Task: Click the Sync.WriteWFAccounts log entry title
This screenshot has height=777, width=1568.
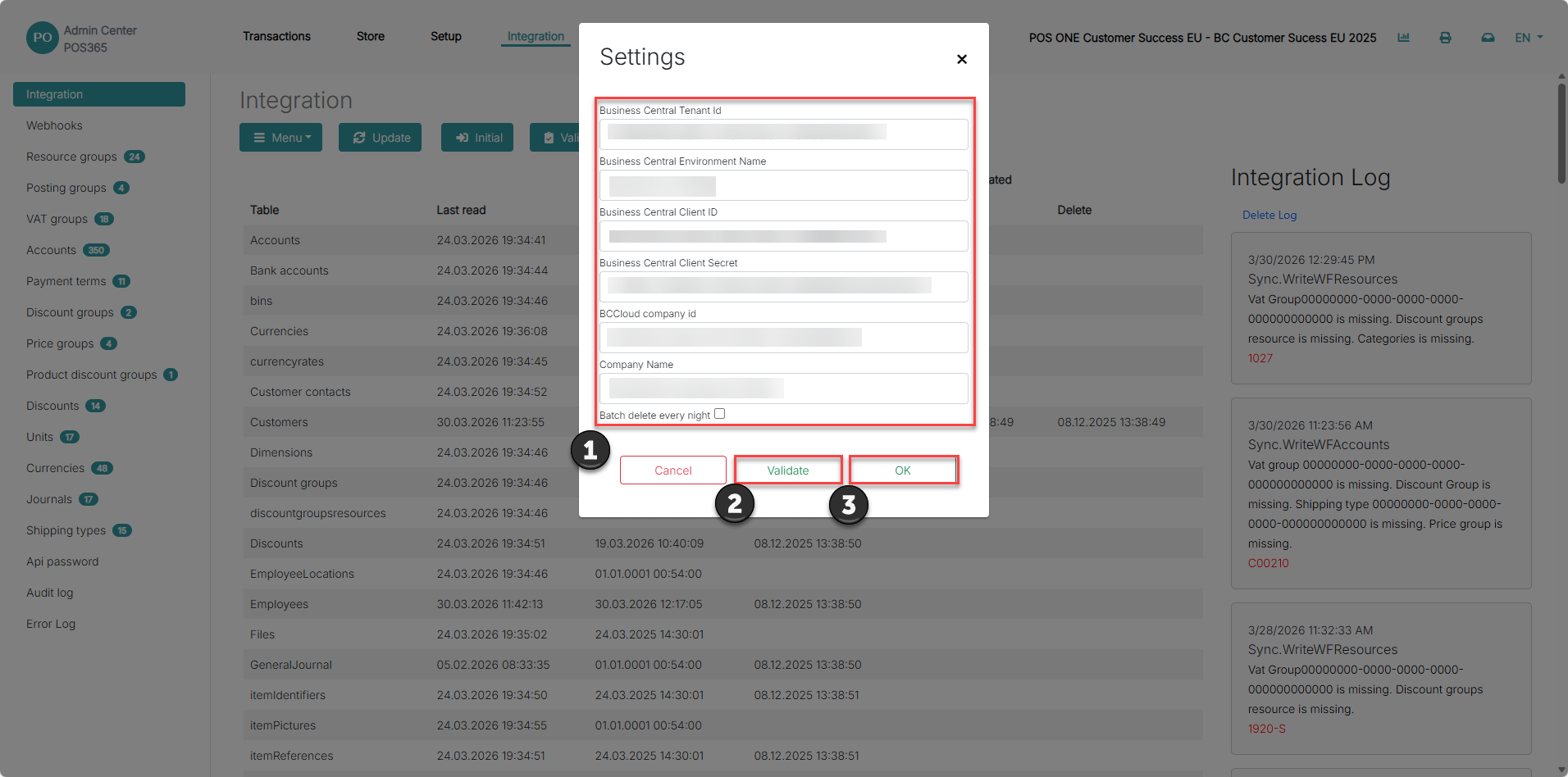Action: point(1319,444)
